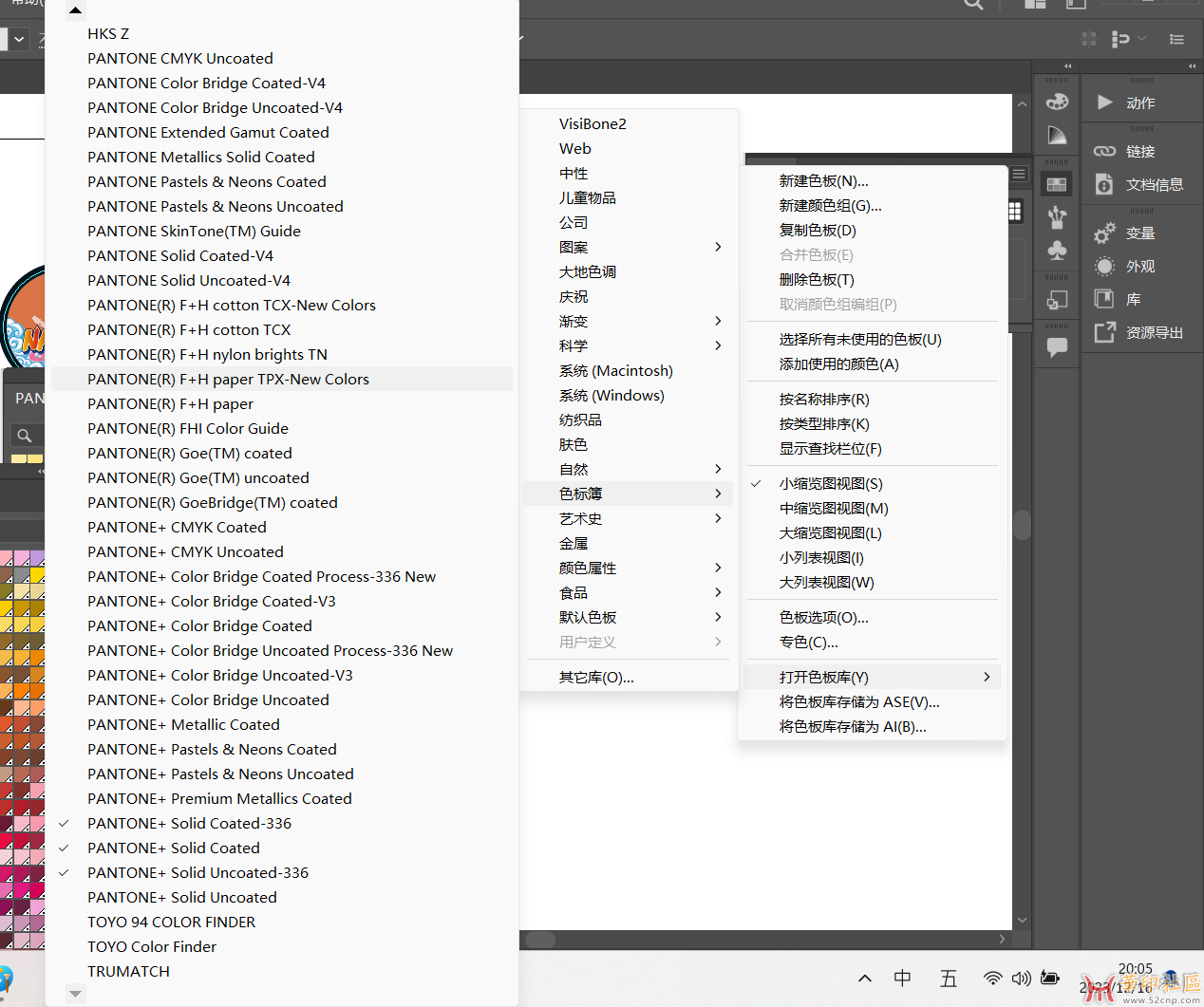The height and width of the screenshot is (1007, 1204).
Task: Open the Color Guide panel icon
Action: (1057, 135)
